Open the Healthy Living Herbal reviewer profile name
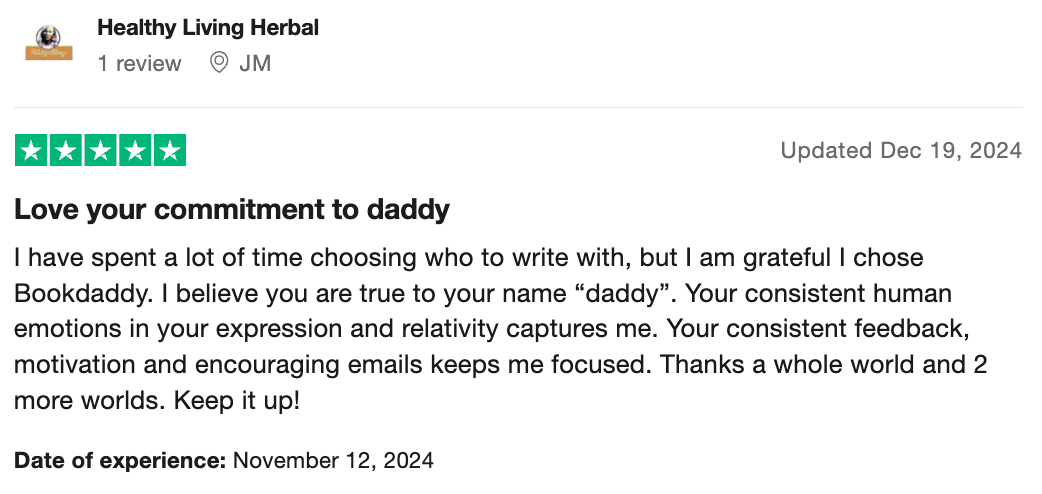 pos(208,28)
